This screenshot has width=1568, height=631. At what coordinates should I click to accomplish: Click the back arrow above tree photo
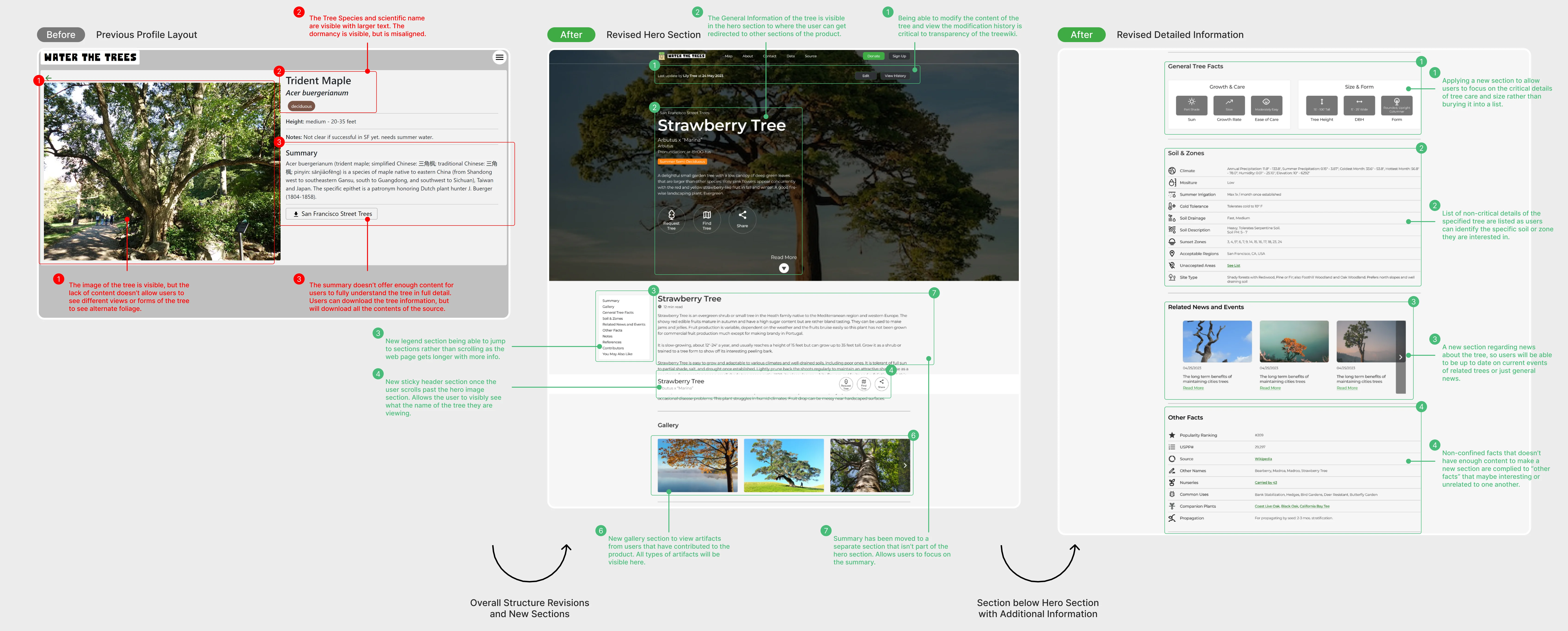(x=49, y=78)
